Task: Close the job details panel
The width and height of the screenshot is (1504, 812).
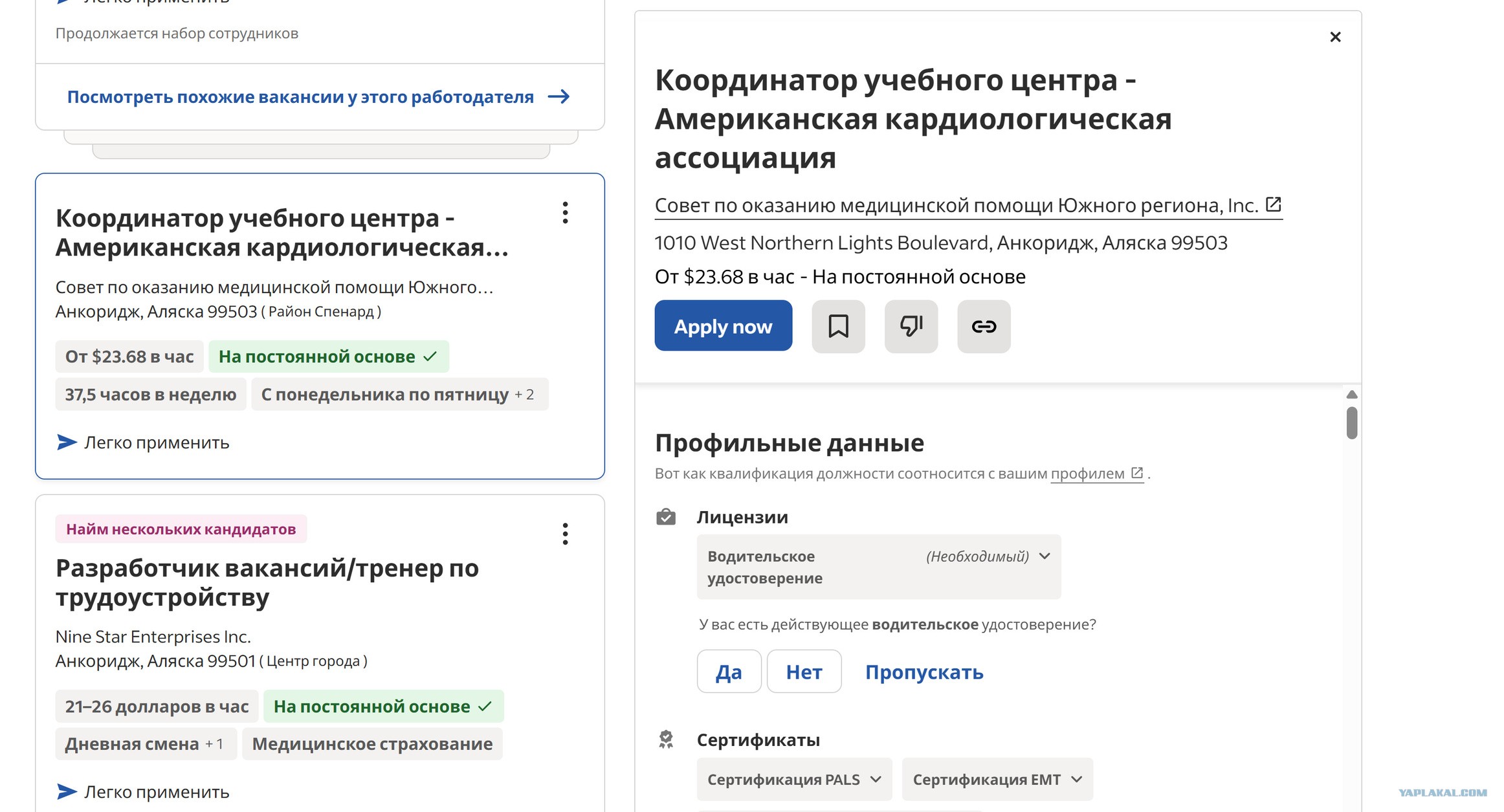Action: coord(1335,37)
